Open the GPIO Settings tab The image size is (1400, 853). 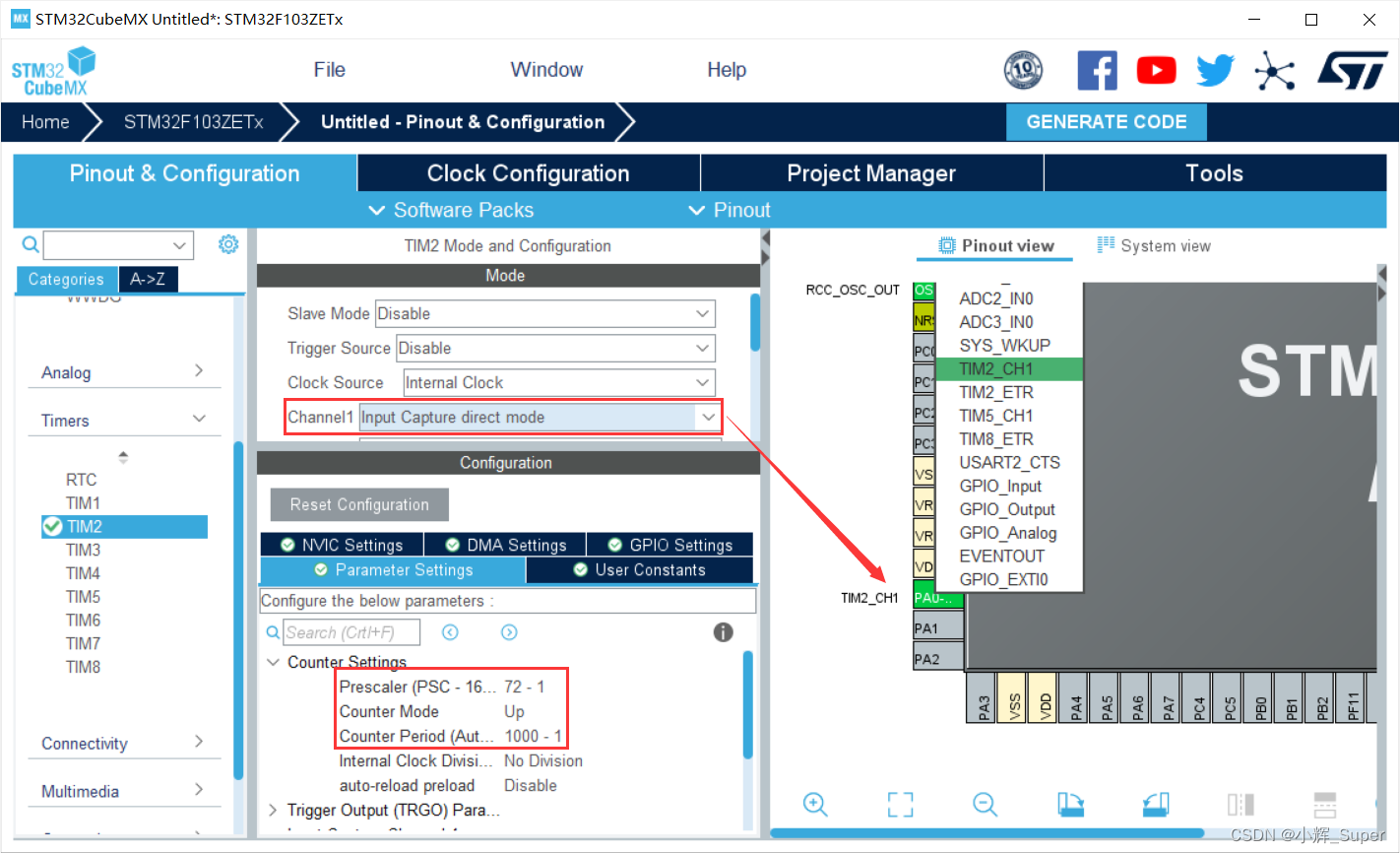pyautogui.click(x=669, y=545)
